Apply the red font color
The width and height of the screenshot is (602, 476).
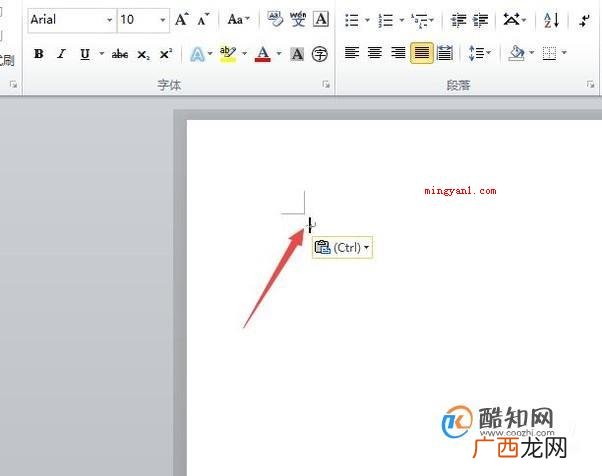(x=263, y=54)
